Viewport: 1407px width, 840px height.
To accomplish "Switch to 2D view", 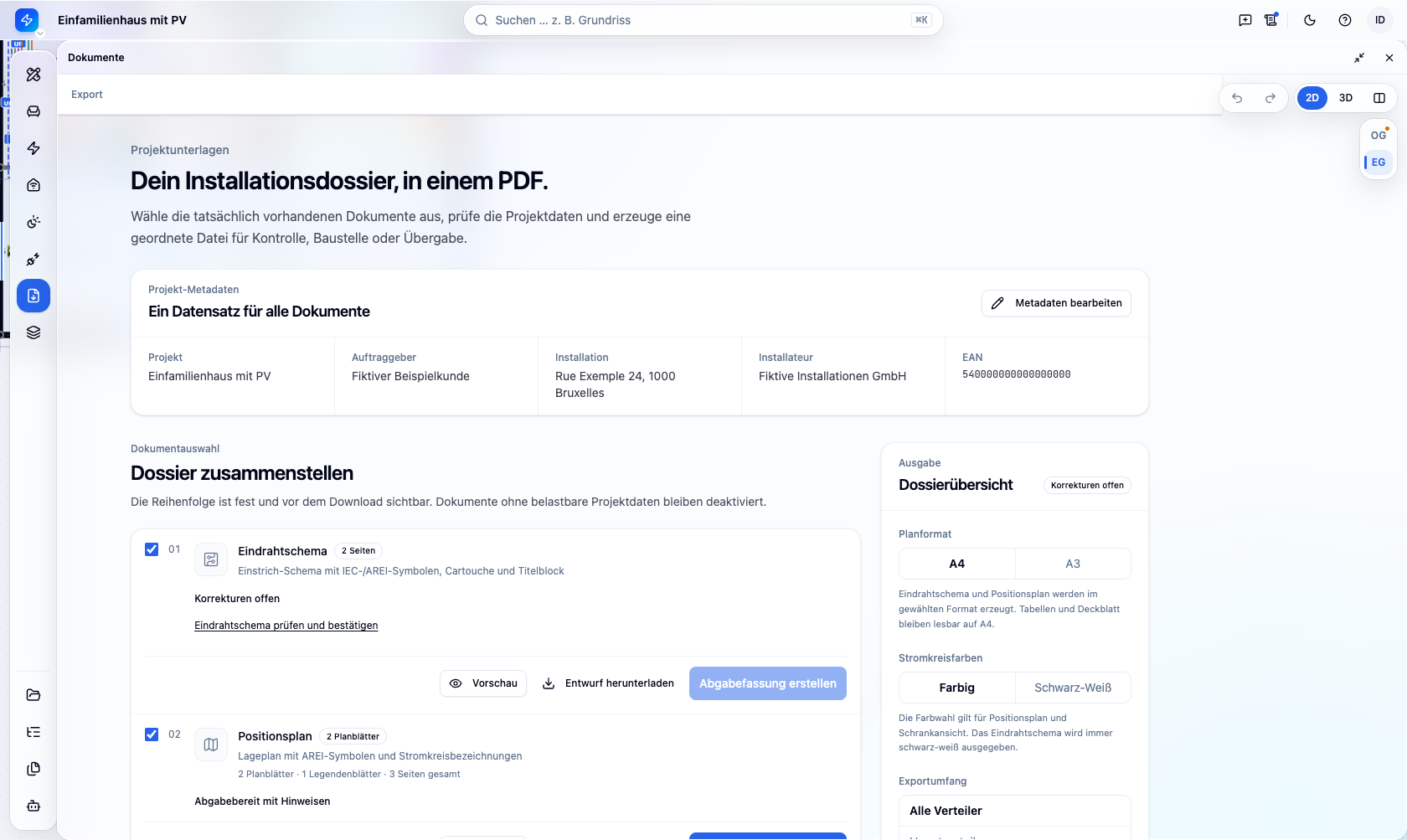I will [x=1312, y=98].
